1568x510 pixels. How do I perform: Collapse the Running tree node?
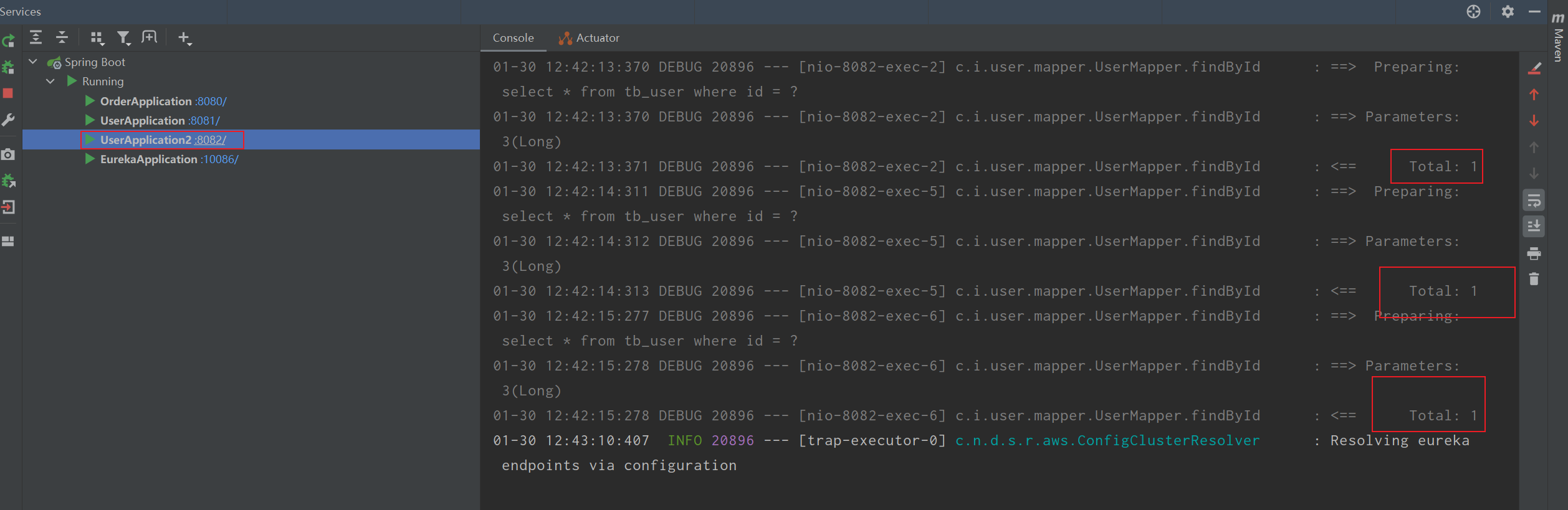coord(51,81)
